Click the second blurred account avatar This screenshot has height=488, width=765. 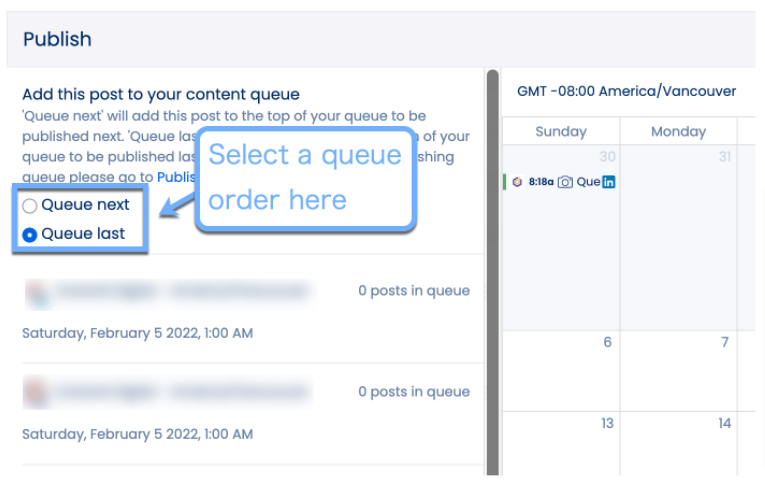[35, 391]
